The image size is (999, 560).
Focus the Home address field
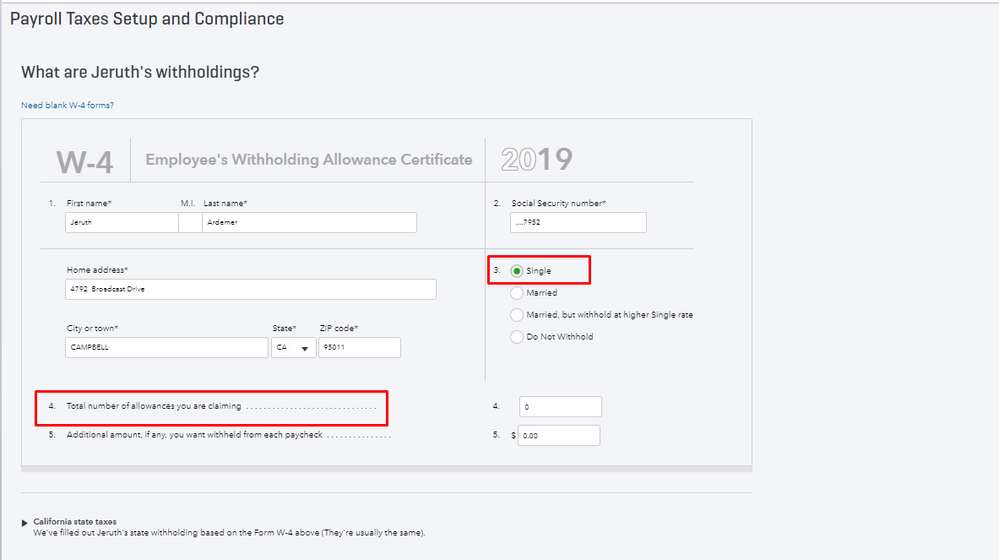click(250, 289)
